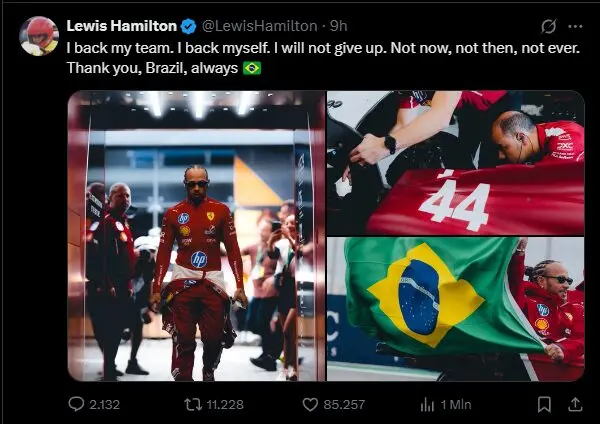Click the blue verified badge
The width and height of the screenshot is (600, 424).
coord(188,25)
